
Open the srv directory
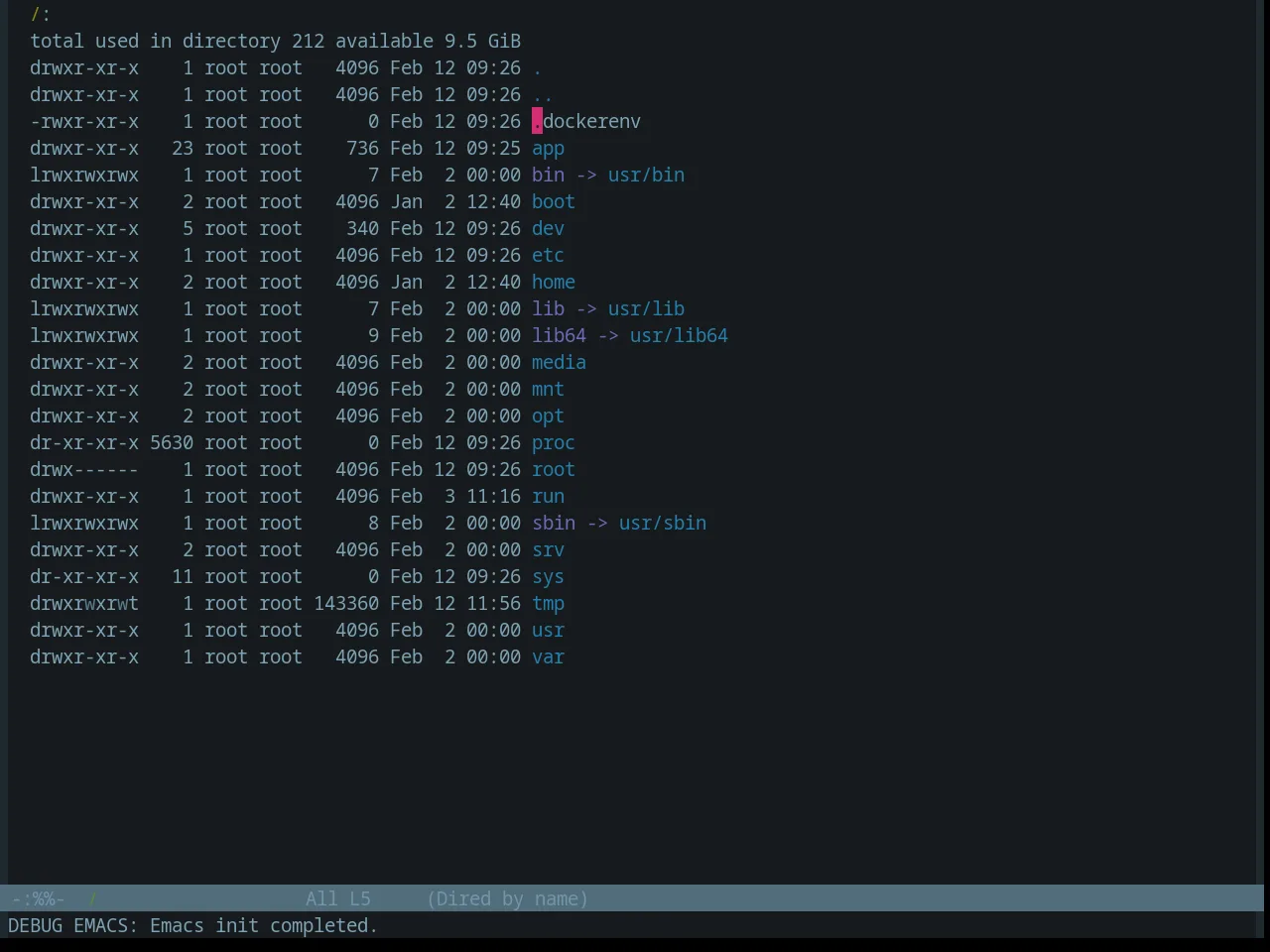point(548,550)
